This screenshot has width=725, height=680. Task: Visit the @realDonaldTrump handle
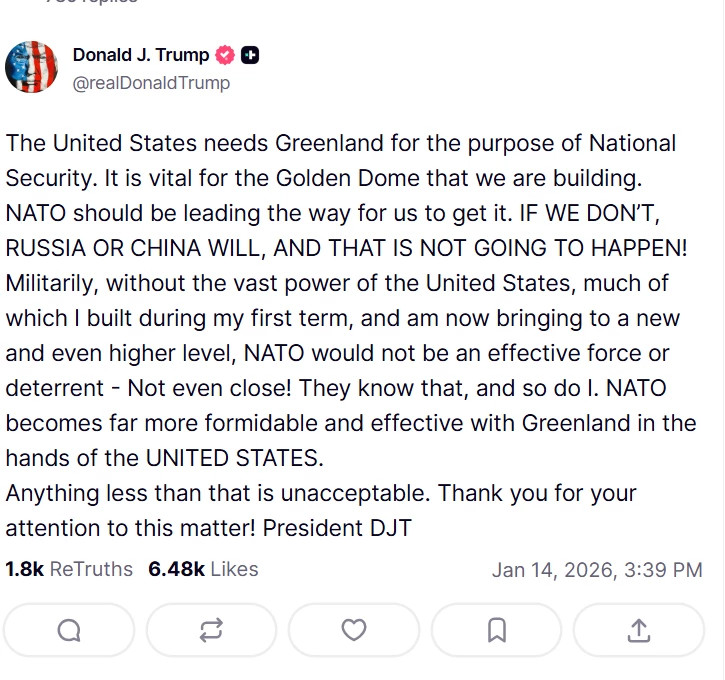tap(151, 83)
